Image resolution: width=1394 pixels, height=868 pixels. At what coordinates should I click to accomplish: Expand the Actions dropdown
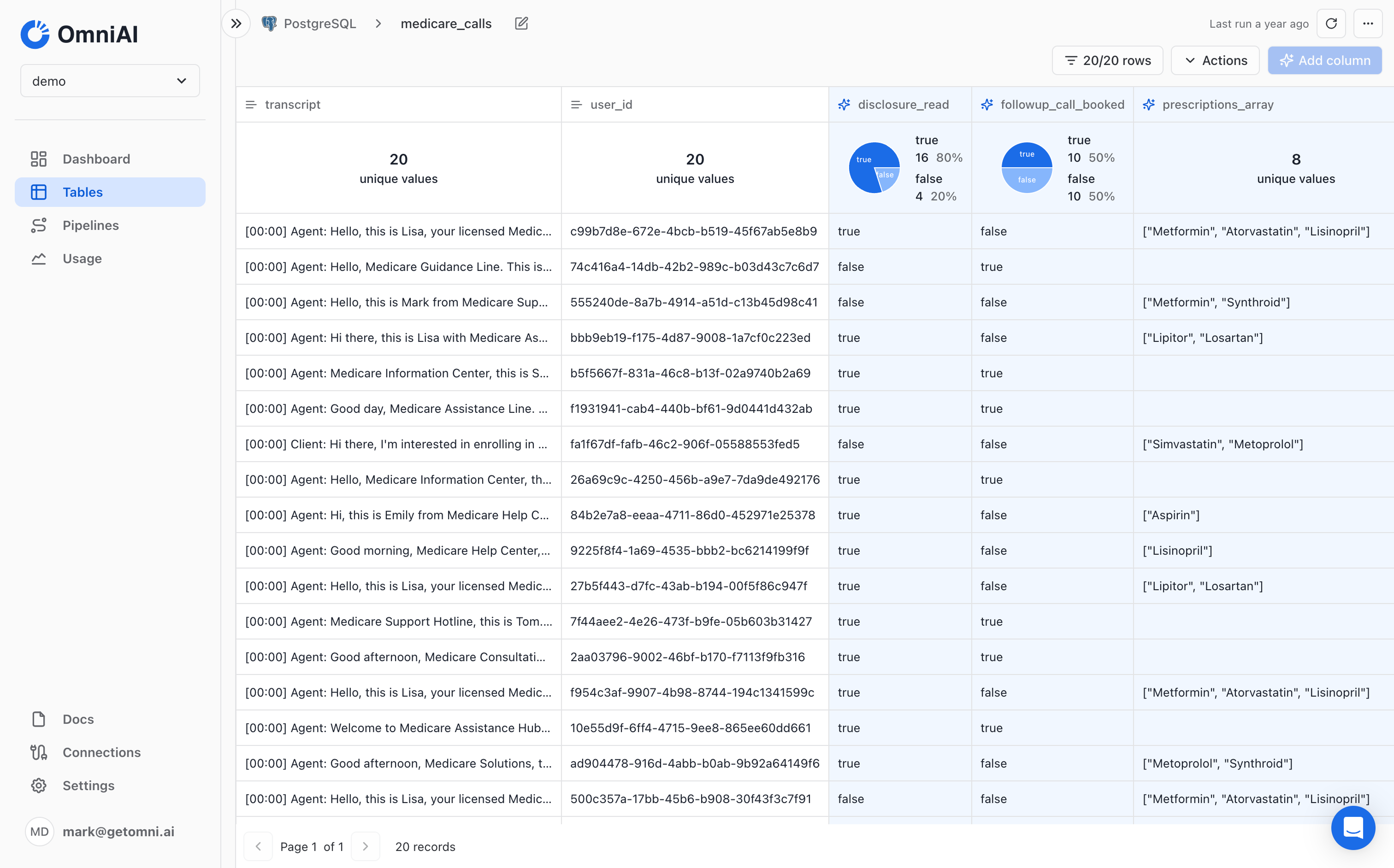click(1215, 60)
